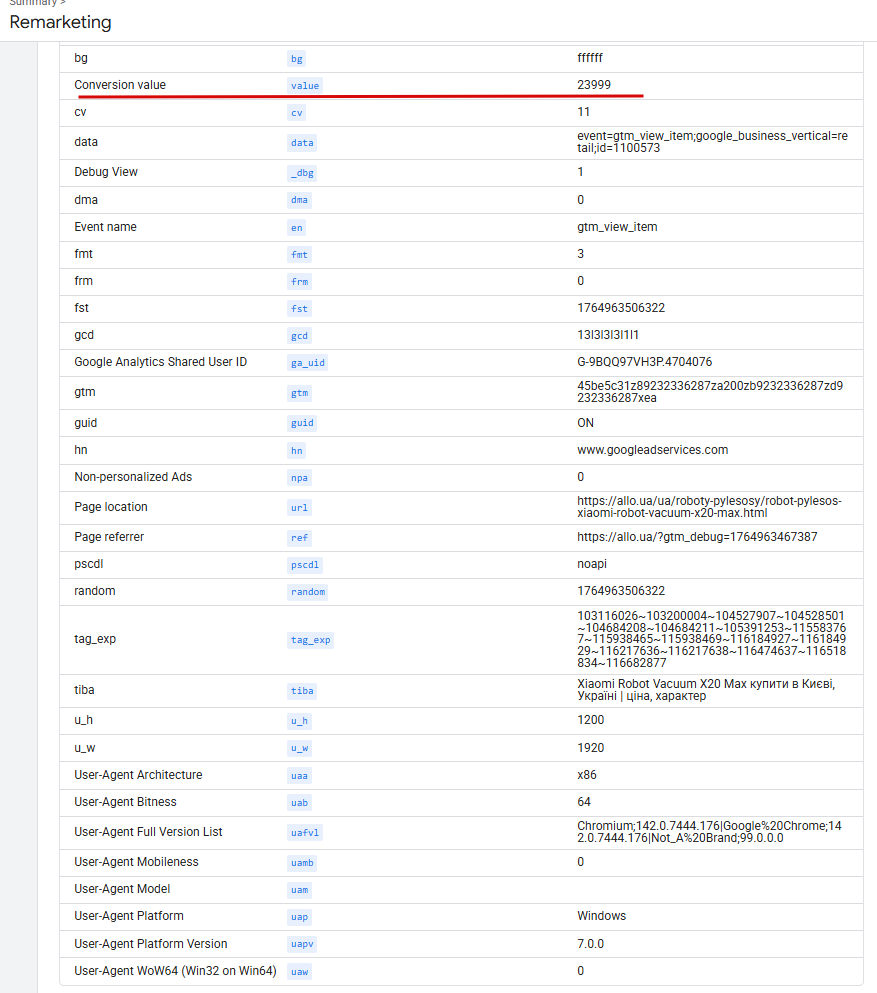Click the u_h value 1200
The height and width of the screenshot is (993, 877).
[x=590, y=720]
